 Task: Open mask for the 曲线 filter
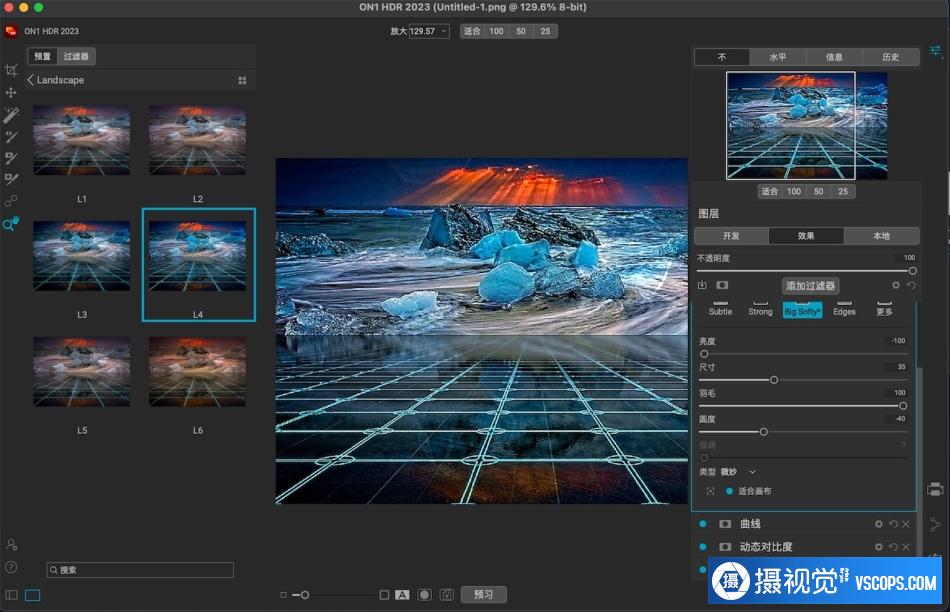point(725,524)
